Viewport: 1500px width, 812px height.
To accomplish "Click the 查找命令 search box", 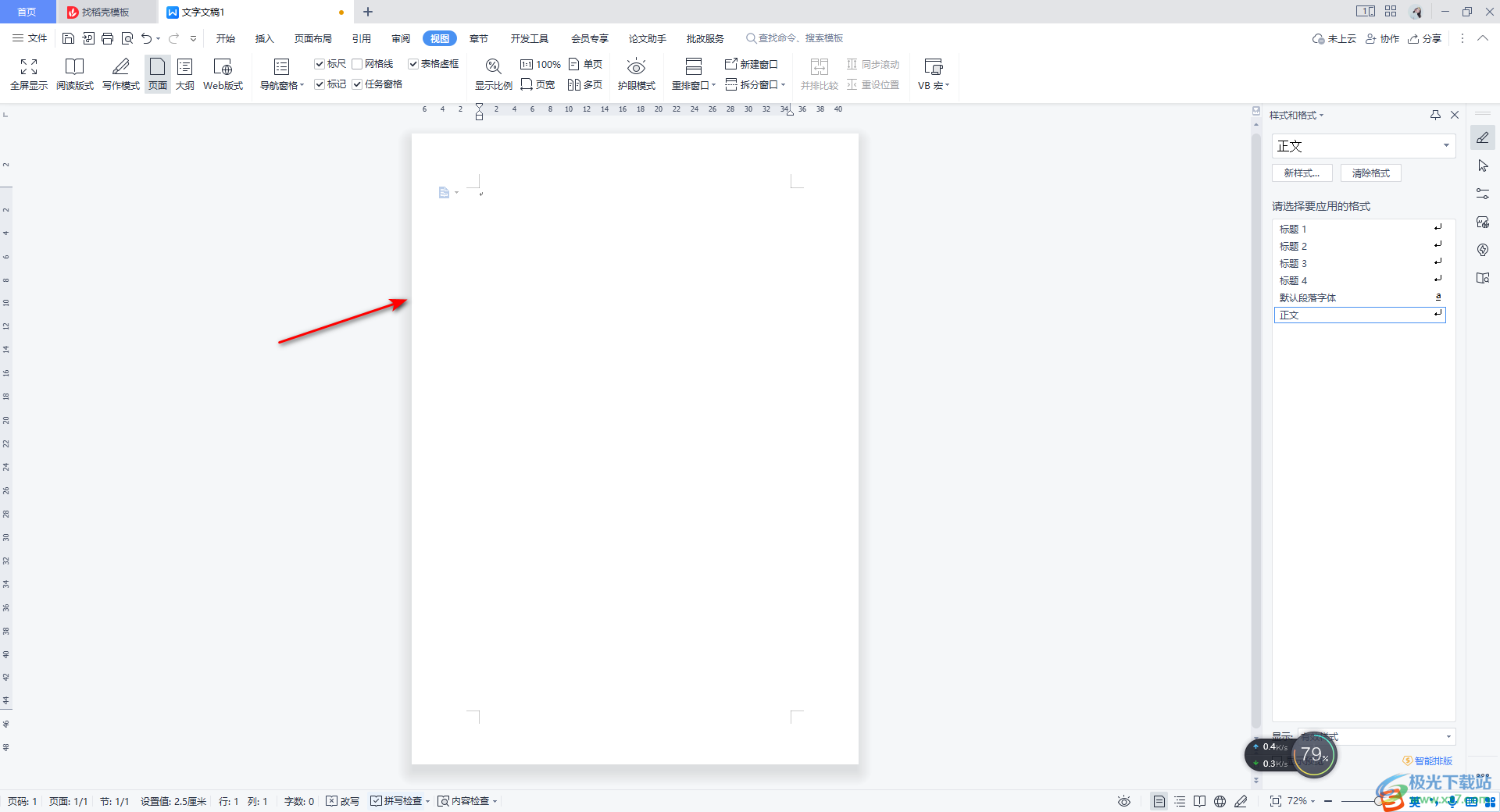I will [x=795, y=38].
